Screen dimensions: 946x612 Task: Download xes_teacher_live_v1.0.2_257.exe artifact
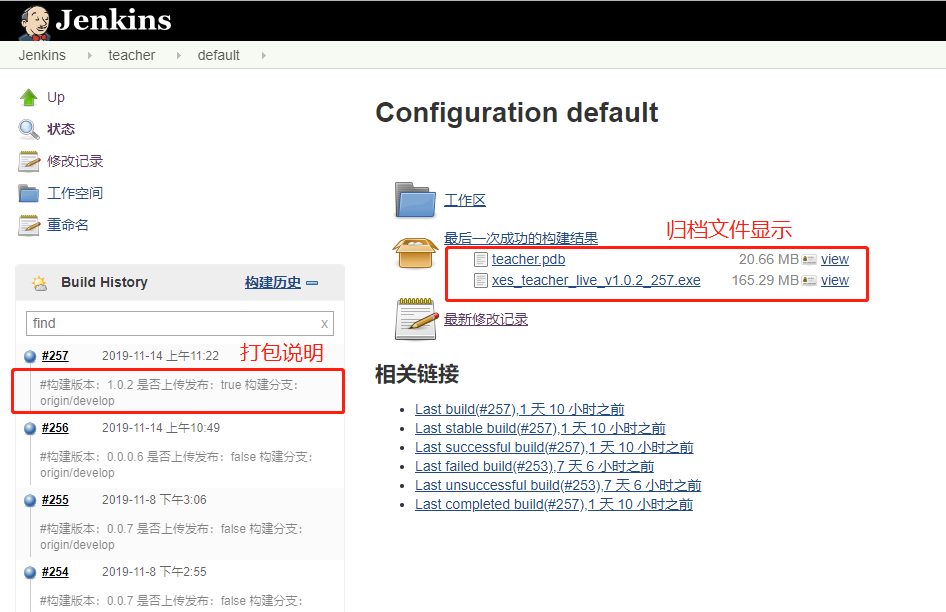(596, 281)
